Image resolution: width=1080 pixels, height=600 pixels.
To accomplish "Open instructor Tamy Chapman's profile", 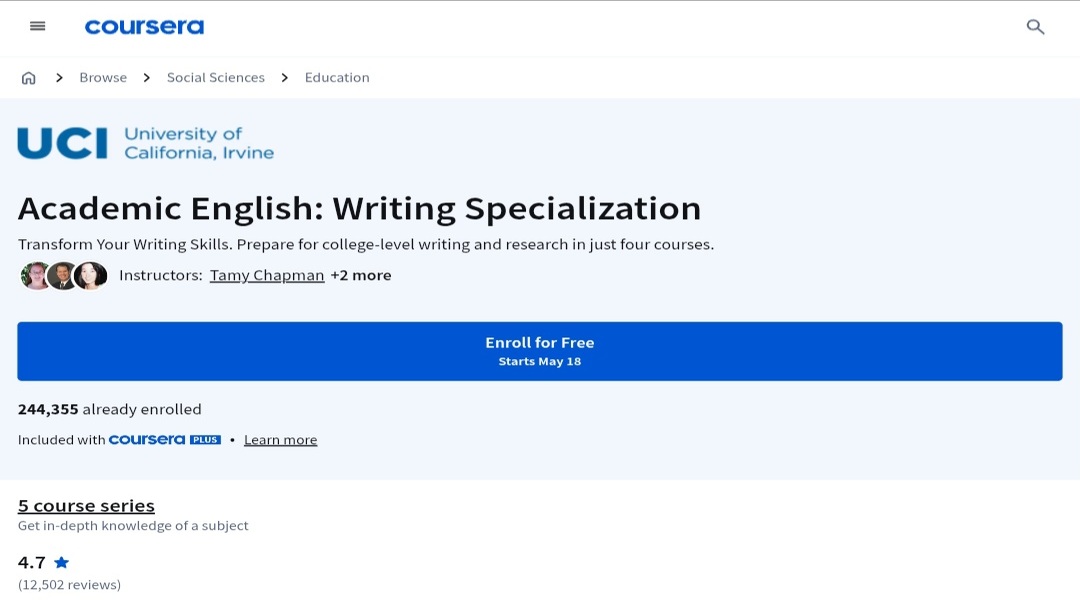I will (x=267, y=275).
